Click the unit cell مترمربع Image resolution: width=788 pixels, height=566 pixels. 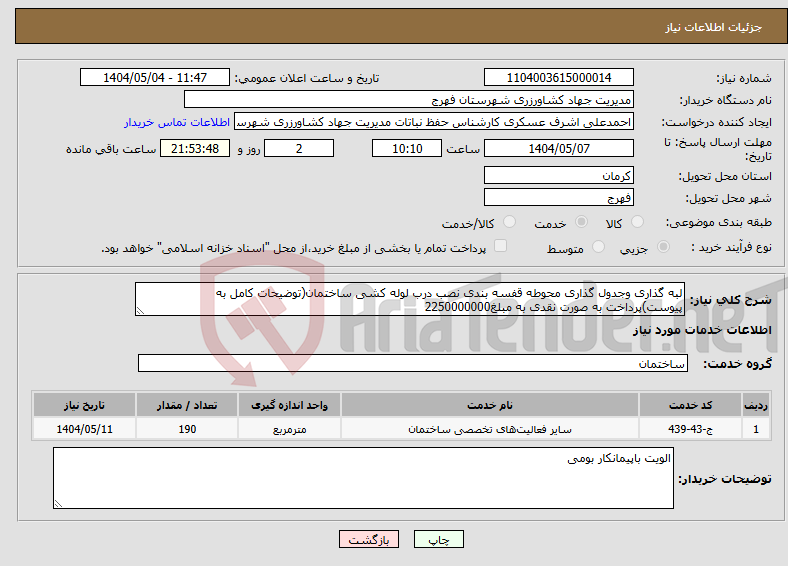[289, 429]
